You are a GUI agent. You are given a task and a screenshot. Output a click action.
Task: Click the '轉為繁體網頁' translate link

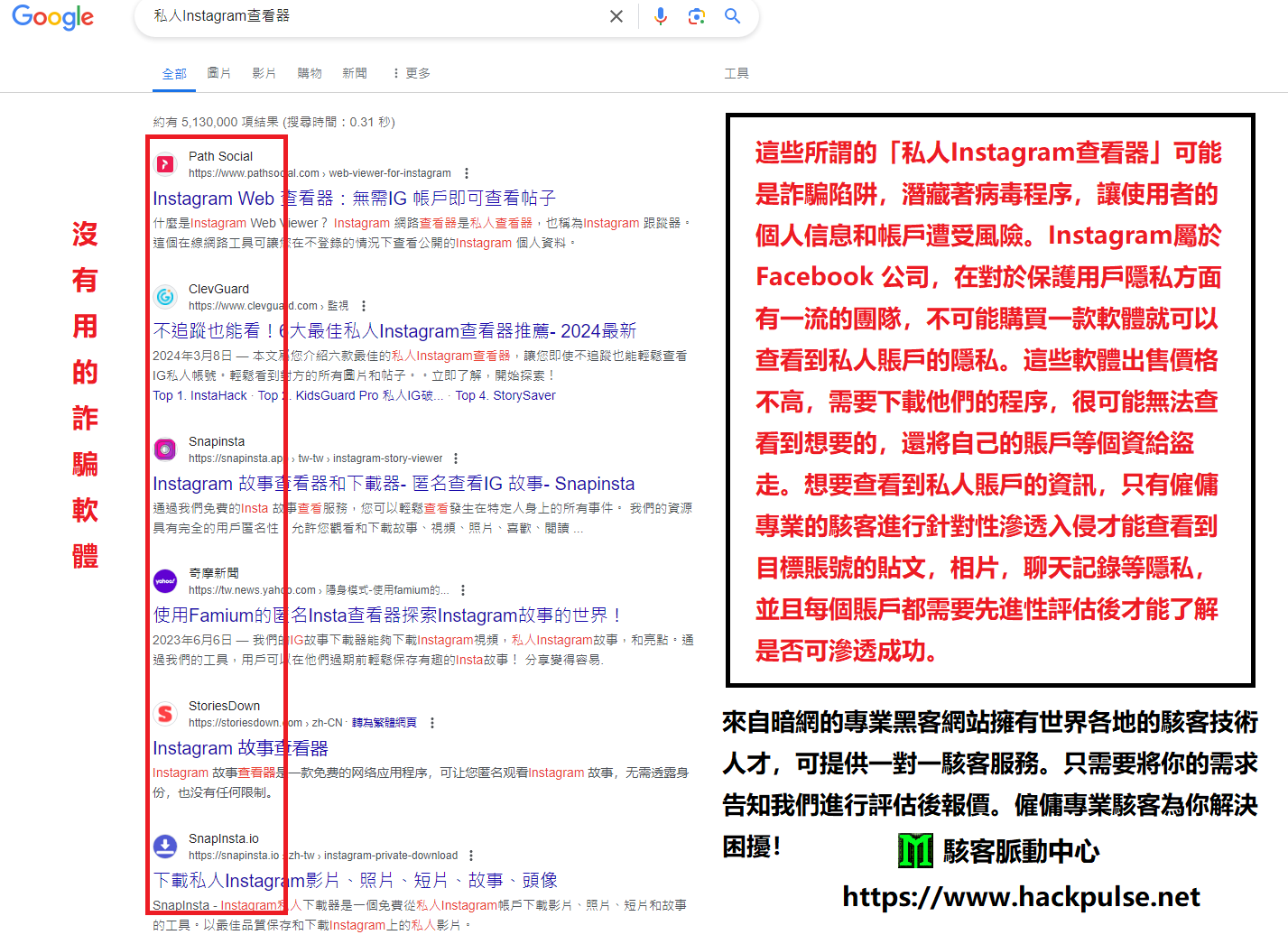pyautogui.click(x=385, y=723)
